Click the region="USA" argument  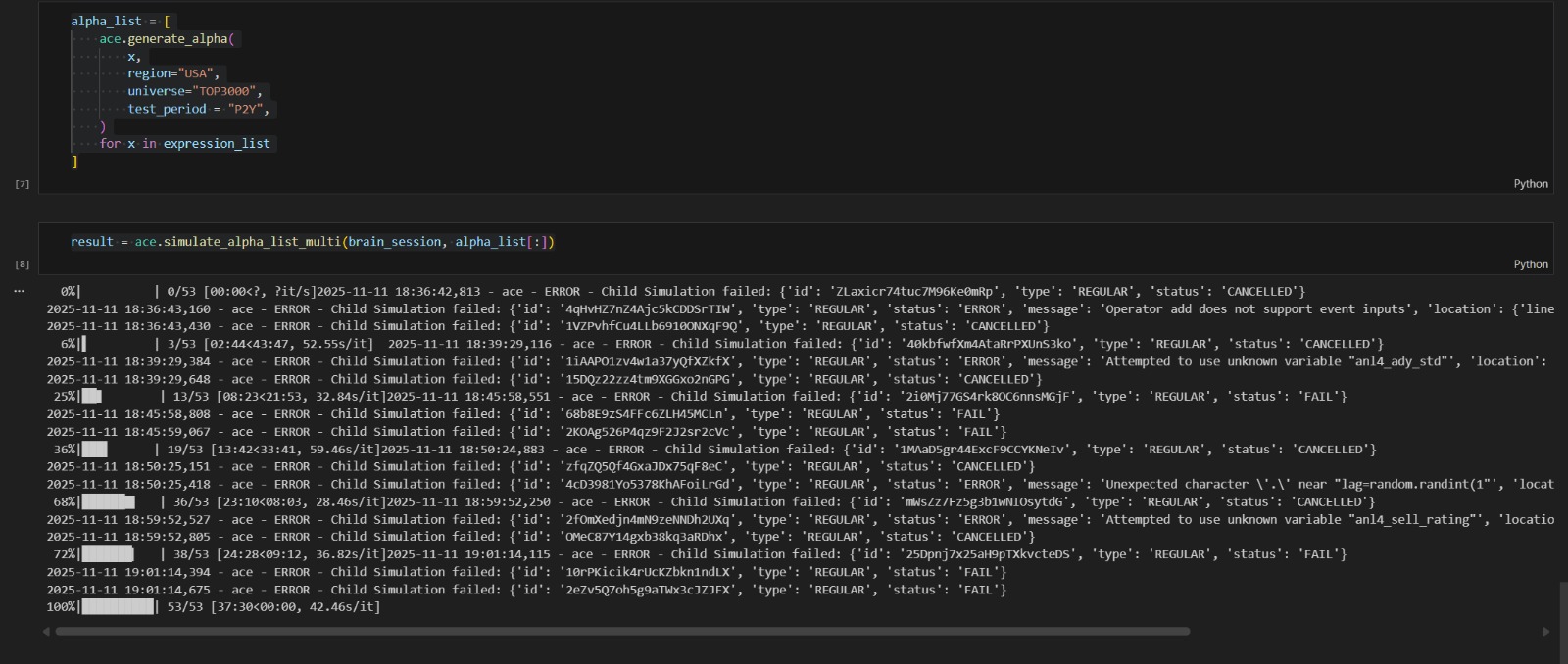pyautogui.click(x=172, y=73)
